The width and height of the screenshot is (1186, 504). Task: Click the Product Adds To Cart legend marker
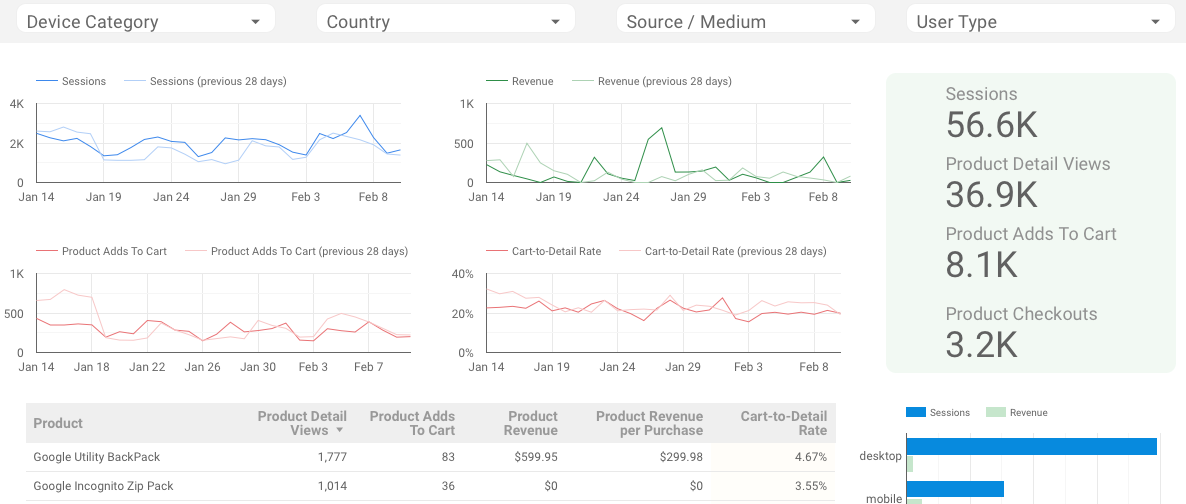click(47, 252)
